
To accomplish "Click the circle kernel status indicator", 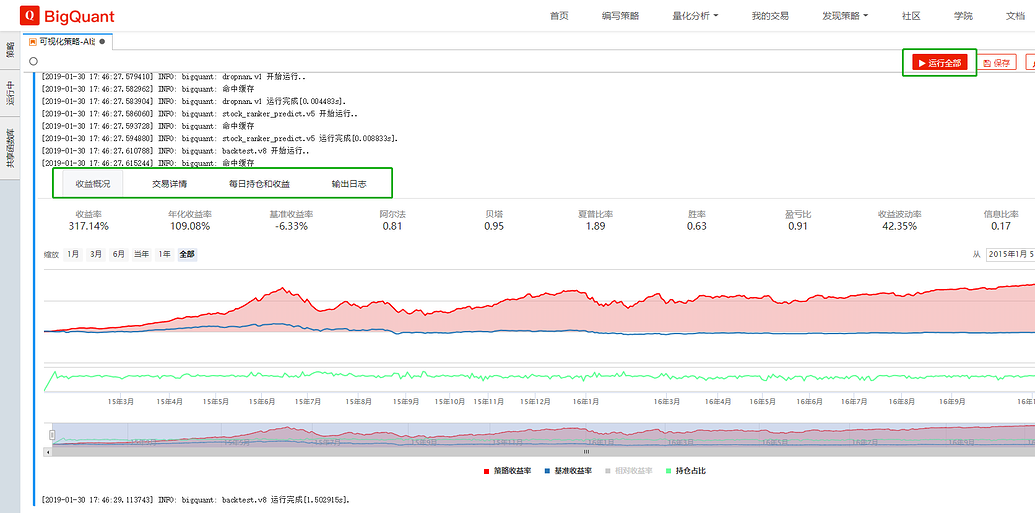I will click(34, 61).
